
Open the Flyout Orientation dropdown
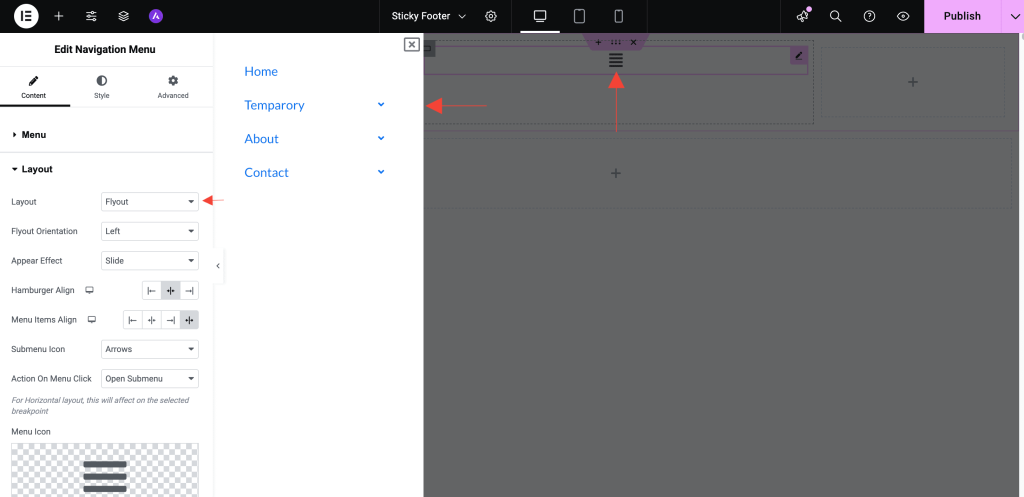[x=150, y=231]
